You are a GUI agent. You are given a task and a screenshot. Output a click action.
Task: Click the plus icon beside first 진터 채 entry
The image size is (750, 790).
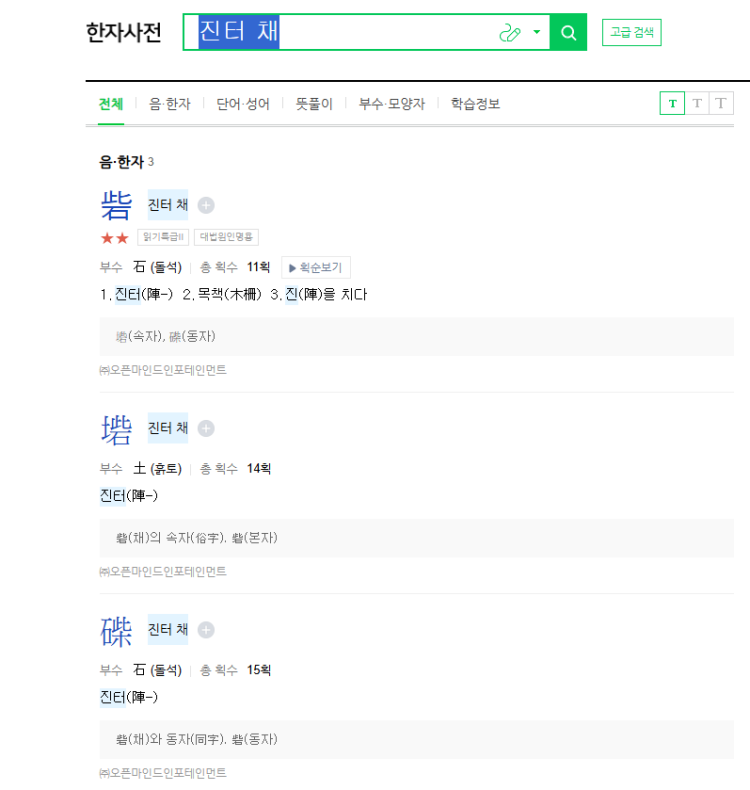click(206, 205)
